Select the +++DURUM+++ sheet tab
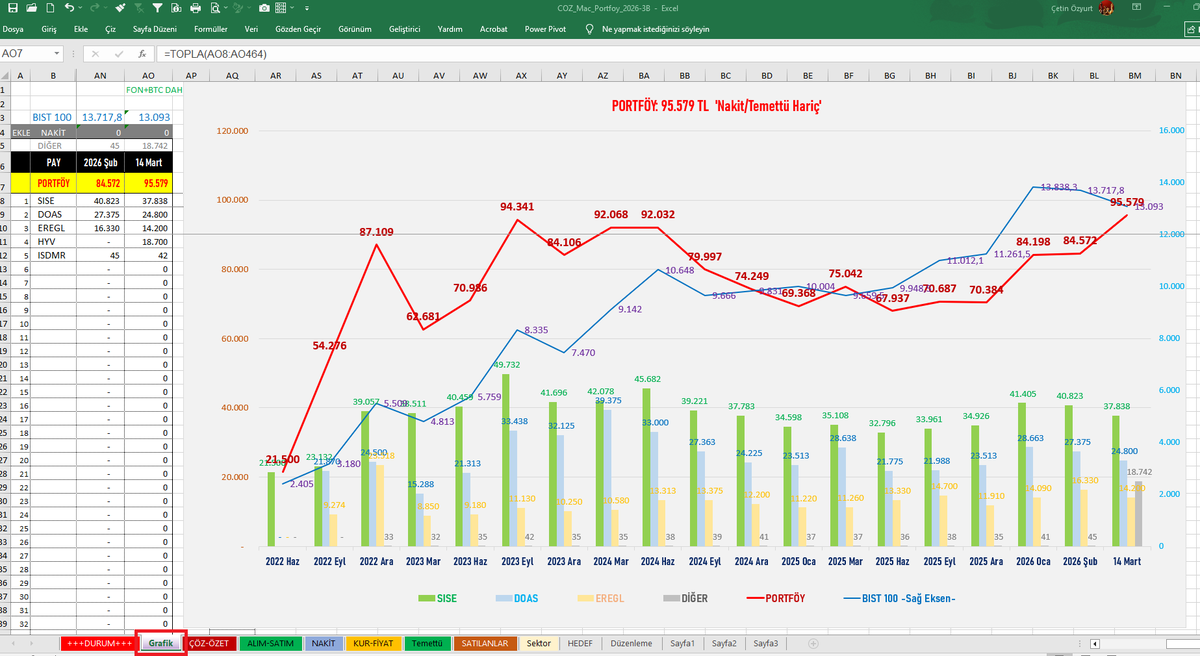The width and height of the screenshot is (1200, 656). coord(97,644)
